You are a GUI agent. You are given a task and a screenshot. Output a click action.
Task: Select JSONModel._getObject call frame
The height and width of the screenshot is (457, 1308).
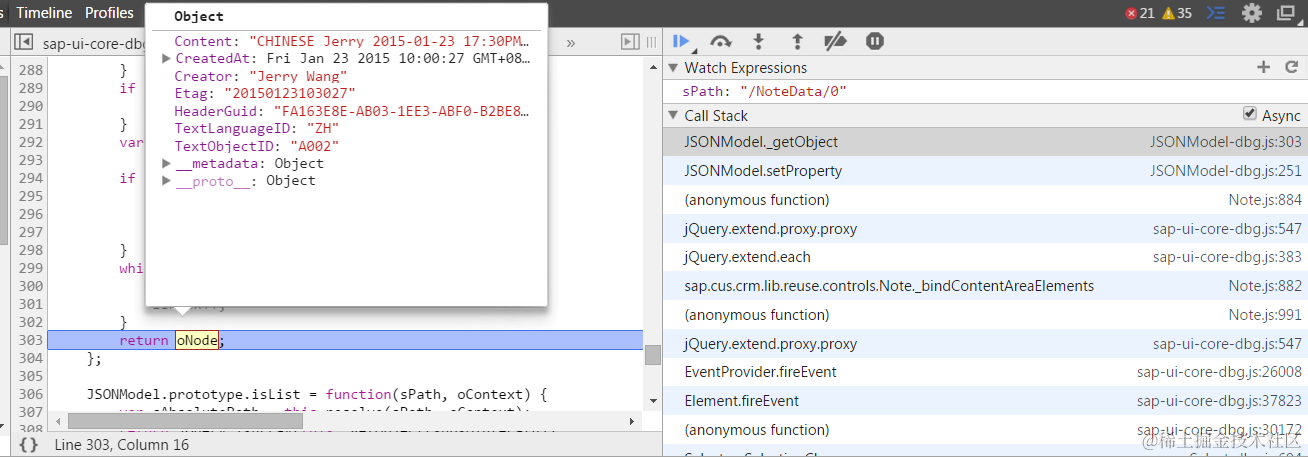[x=985, y=142]
